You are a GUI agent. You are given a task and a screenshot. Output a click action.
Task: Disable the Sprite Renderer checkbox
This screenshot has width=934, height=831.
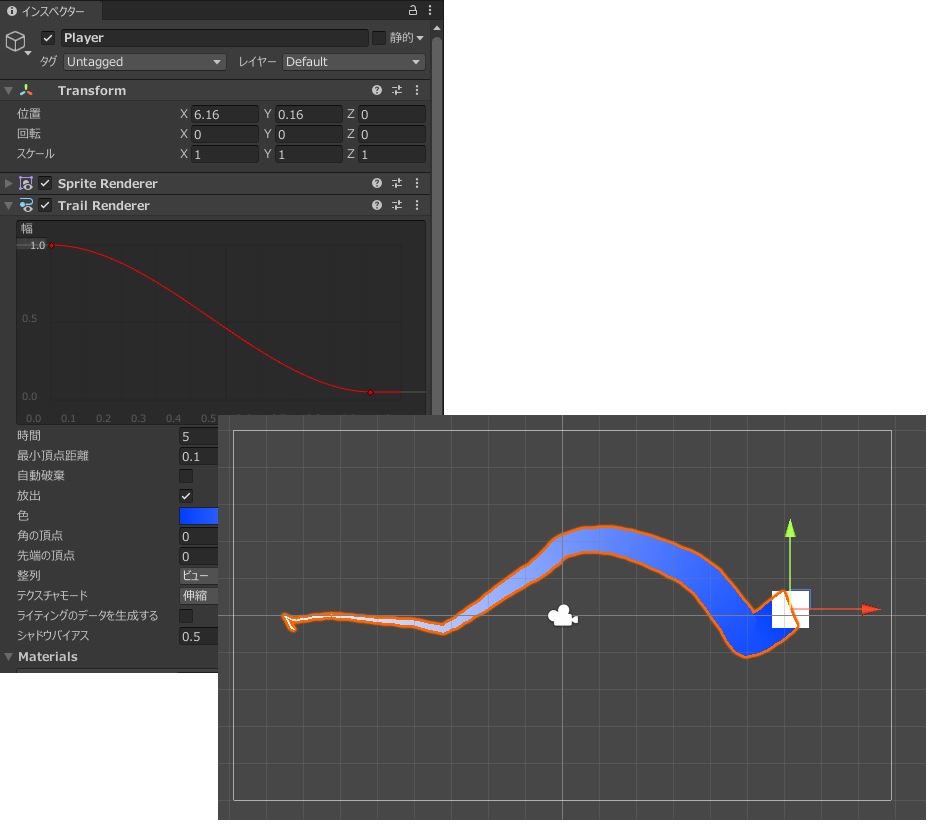click(45, 184)
